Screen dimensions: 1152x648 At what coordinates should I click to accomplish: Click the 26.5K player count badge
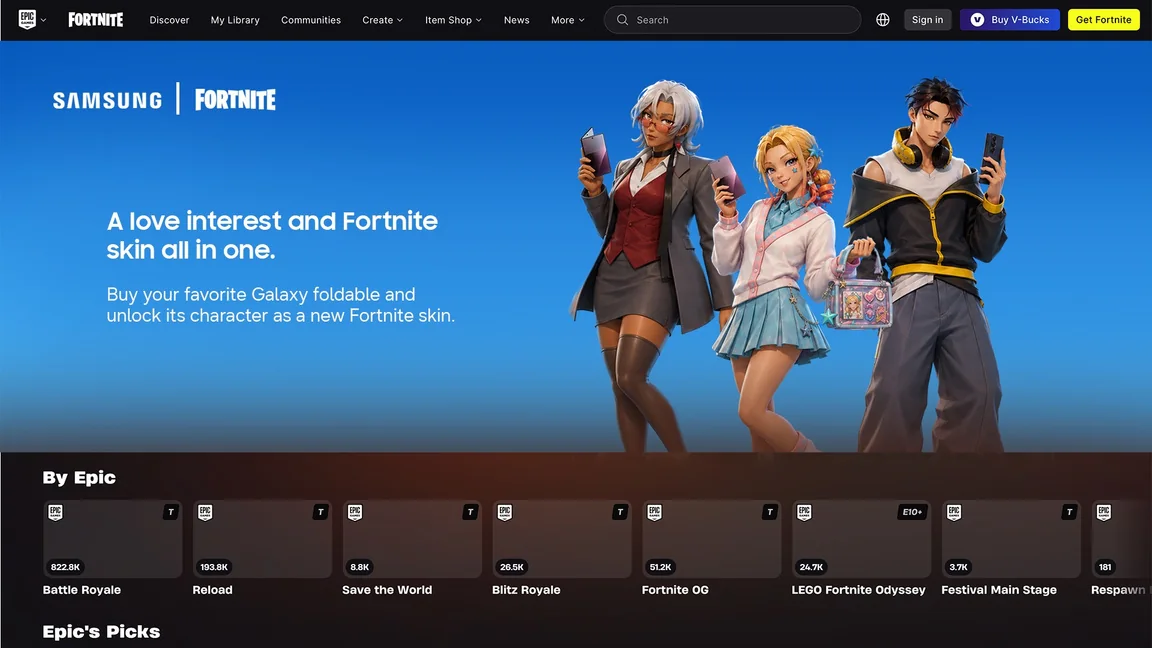pos(512,567)
